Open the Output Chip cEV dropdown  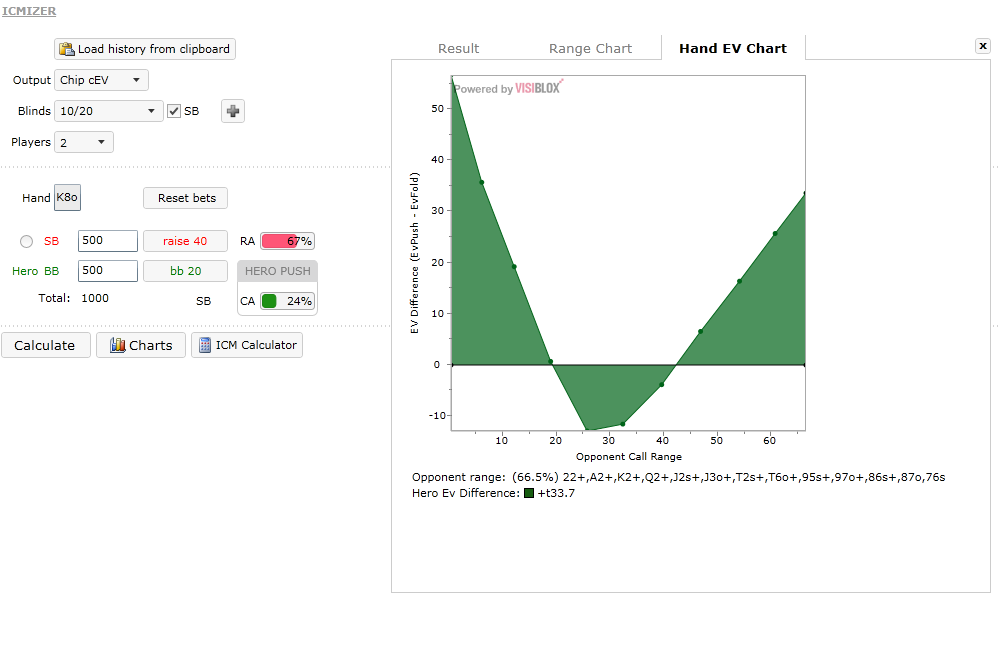point(102,80)
